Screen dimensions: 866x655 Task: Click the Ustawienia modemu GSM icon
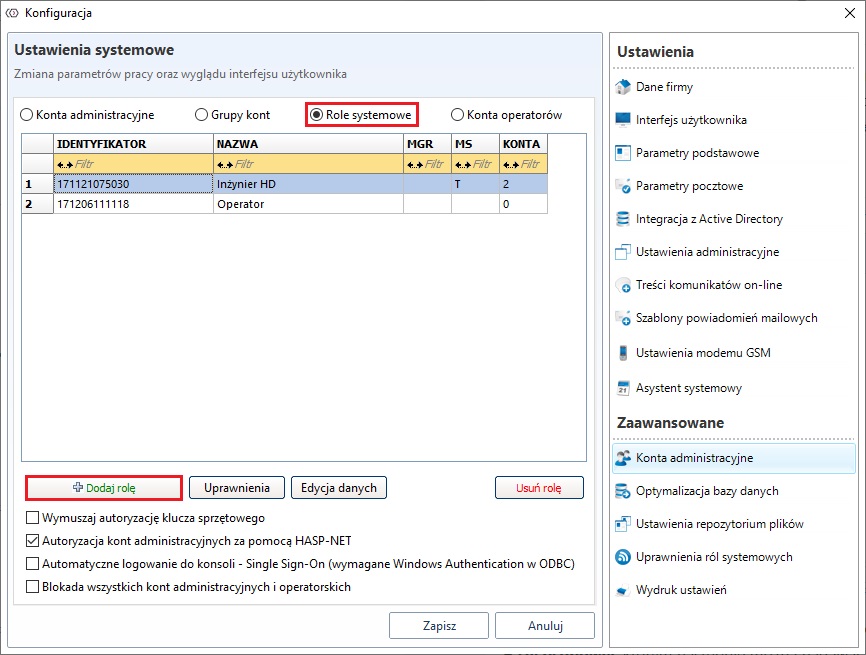(x=623, y=353)
